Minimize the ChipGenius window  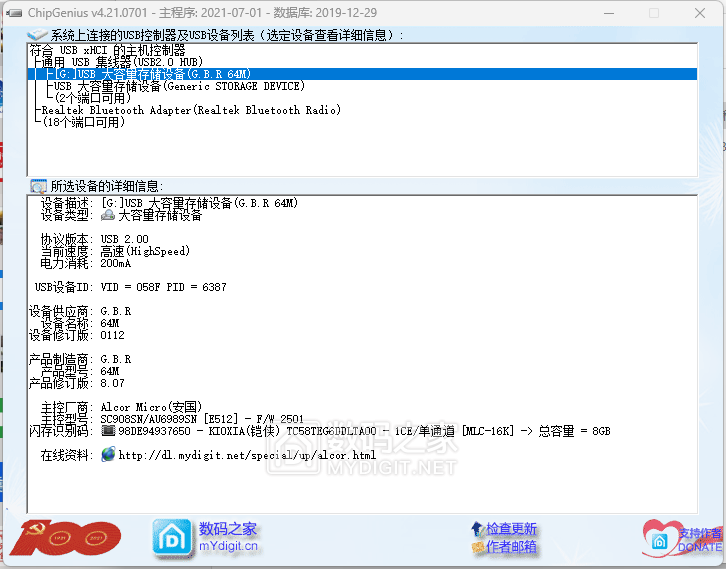coord(609,13)
